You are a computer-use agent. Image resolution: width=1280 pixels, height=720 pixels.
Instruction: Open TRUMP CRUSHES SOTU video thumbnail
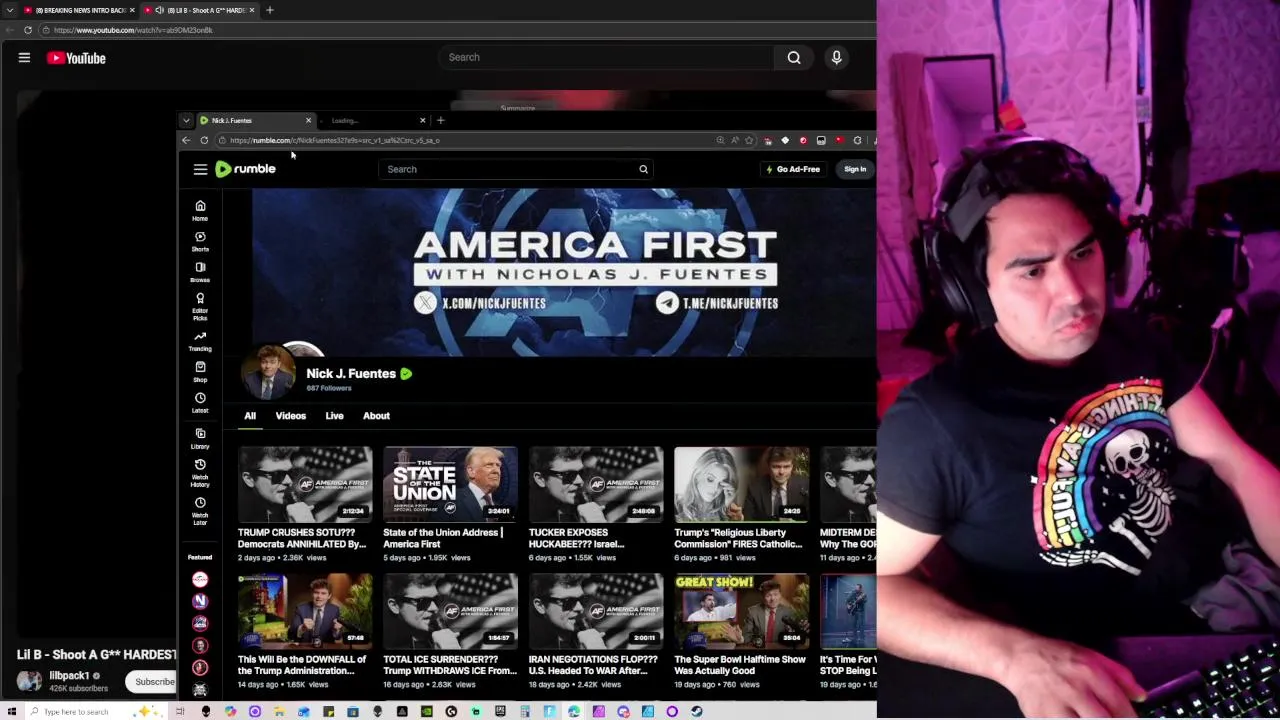coord(305,484)
